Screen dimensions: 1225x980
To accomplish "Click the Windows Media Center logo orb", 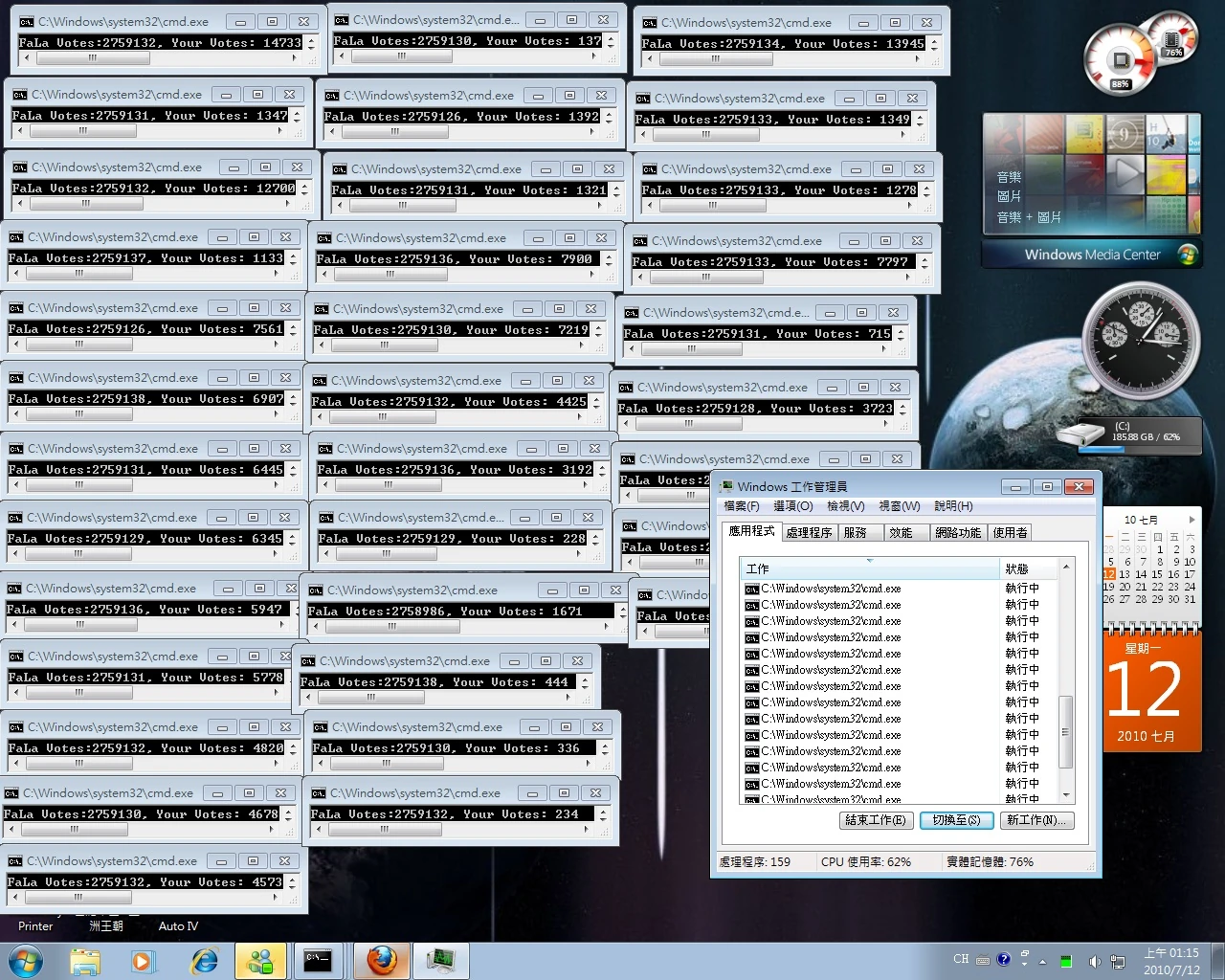I will pyautogui.click(x=1188, y=255).
